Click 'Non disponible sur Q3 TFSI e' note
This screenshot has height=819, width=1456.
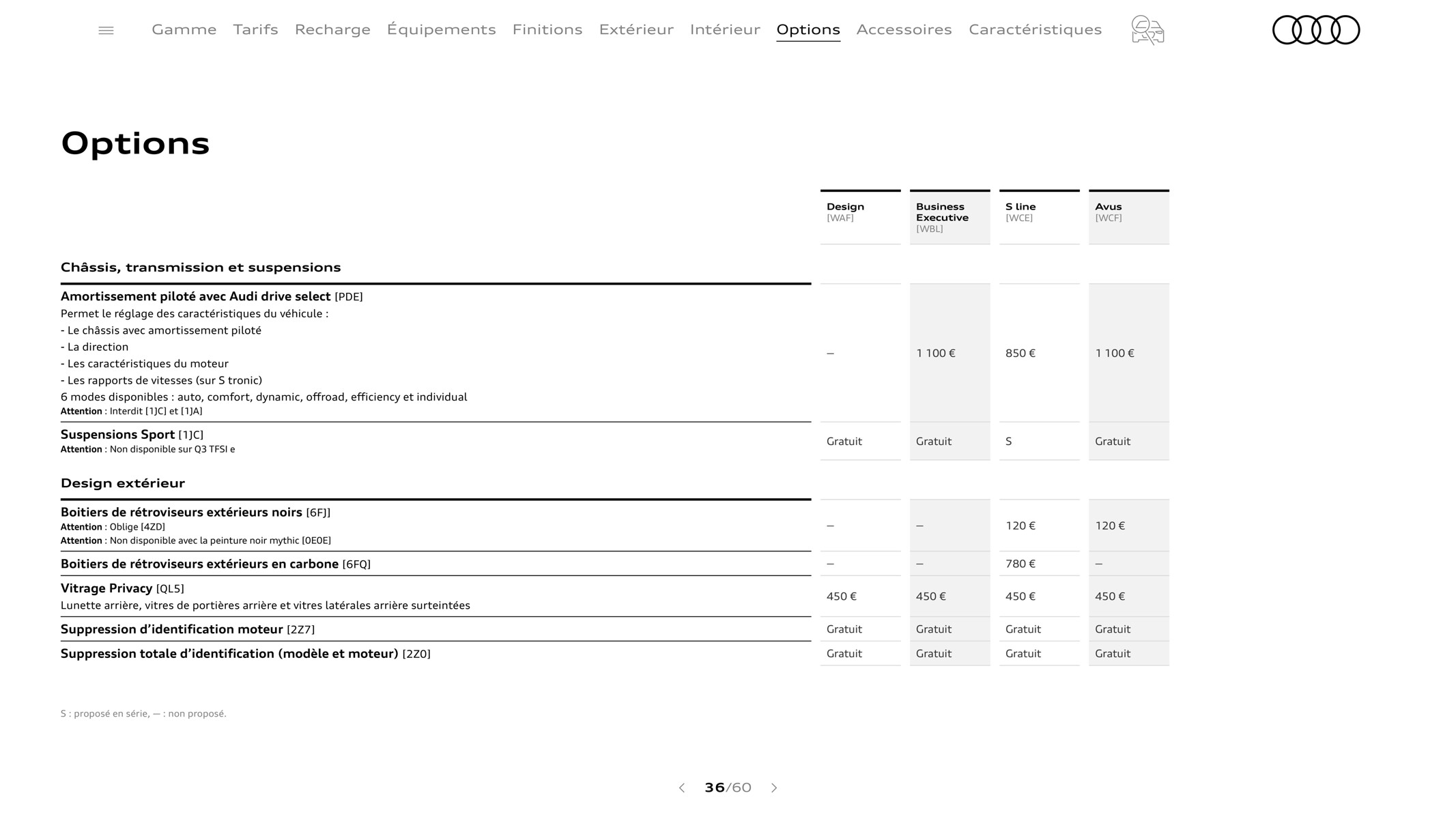(172, 450)
